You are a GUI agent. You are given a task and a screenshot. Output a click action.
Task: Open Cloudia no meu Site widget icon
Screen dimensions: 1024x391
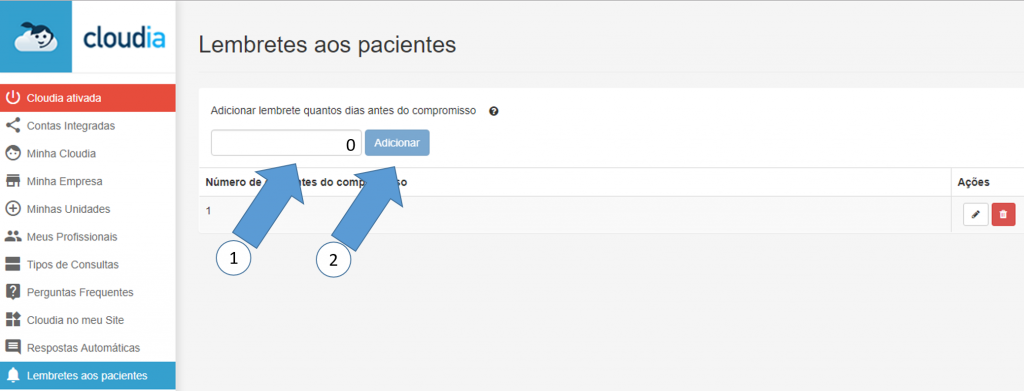[12, 320]
